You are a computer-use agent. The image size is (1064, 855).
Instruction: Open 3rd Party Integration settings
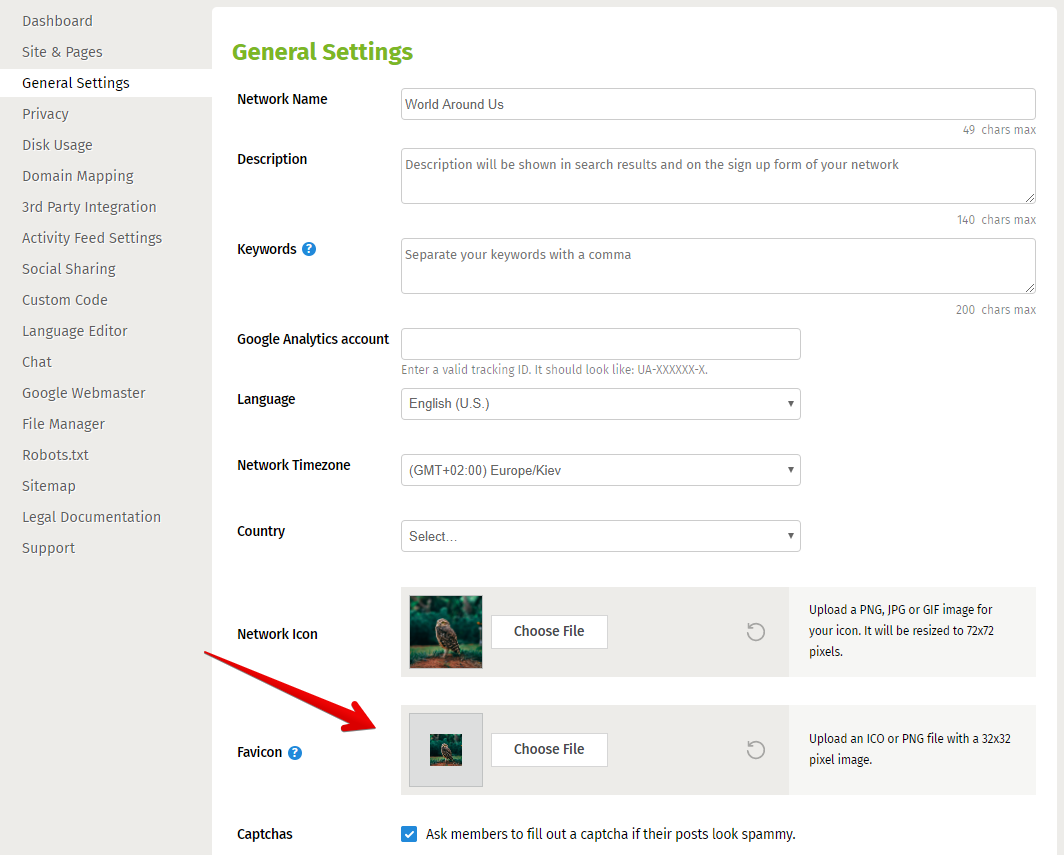[89, 207]
